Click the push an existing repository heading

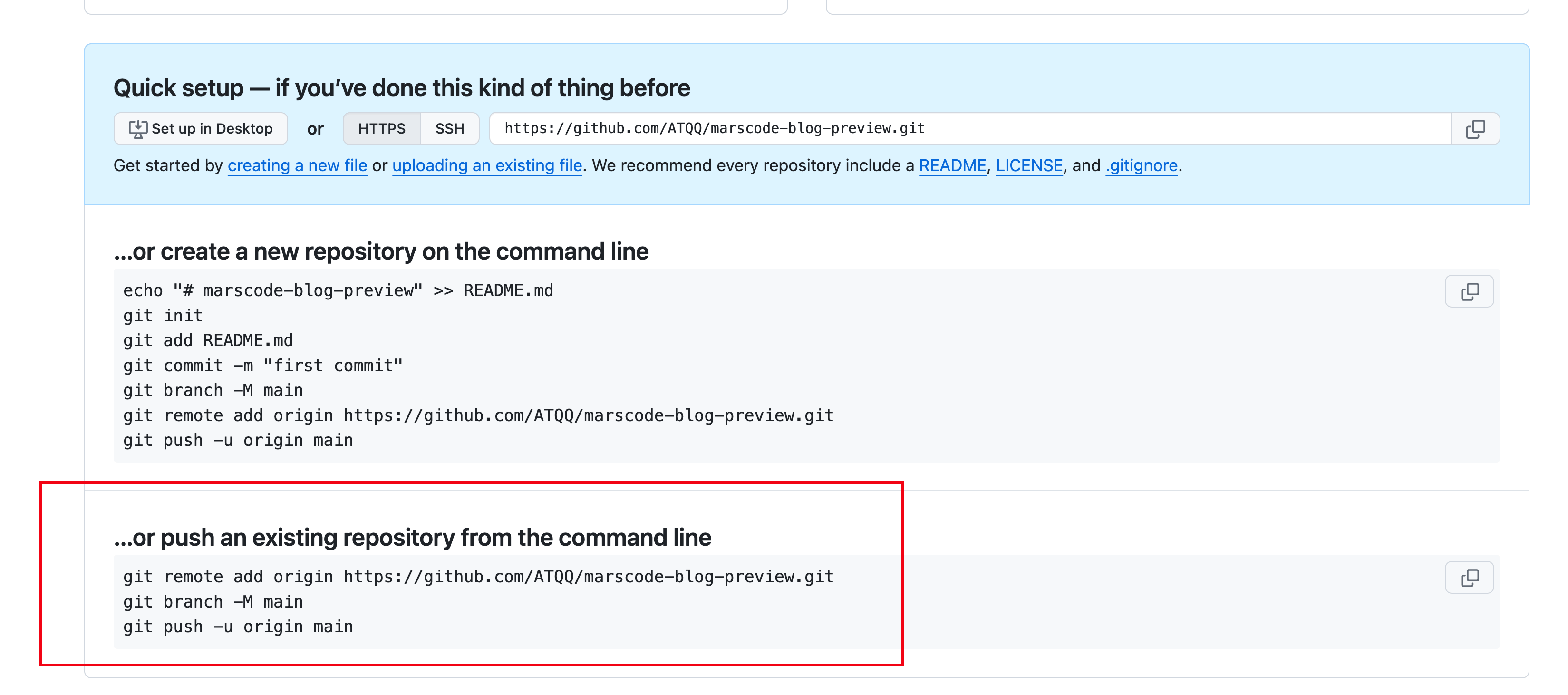coord(413,537)
